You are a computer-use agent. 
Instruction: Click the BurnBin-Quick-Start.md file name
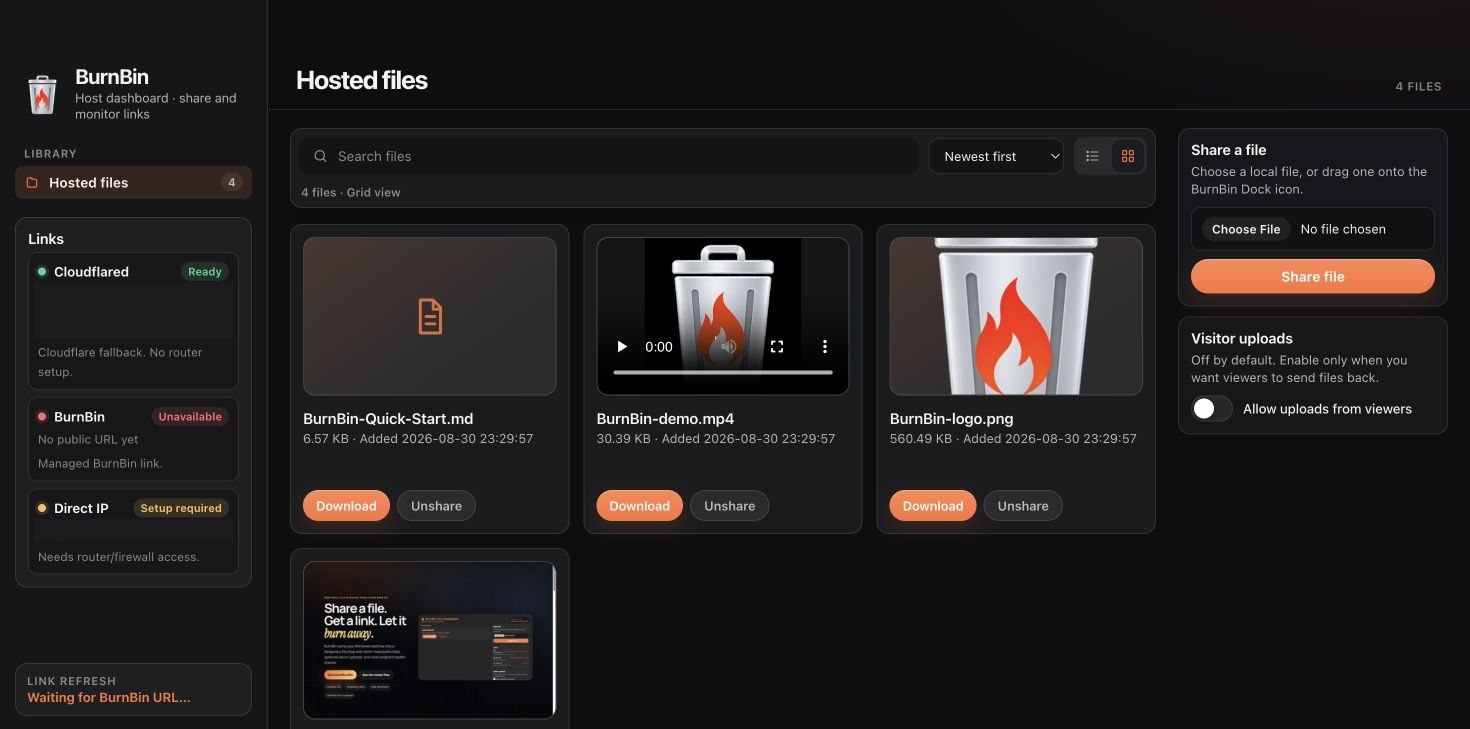tap(388, 419)
